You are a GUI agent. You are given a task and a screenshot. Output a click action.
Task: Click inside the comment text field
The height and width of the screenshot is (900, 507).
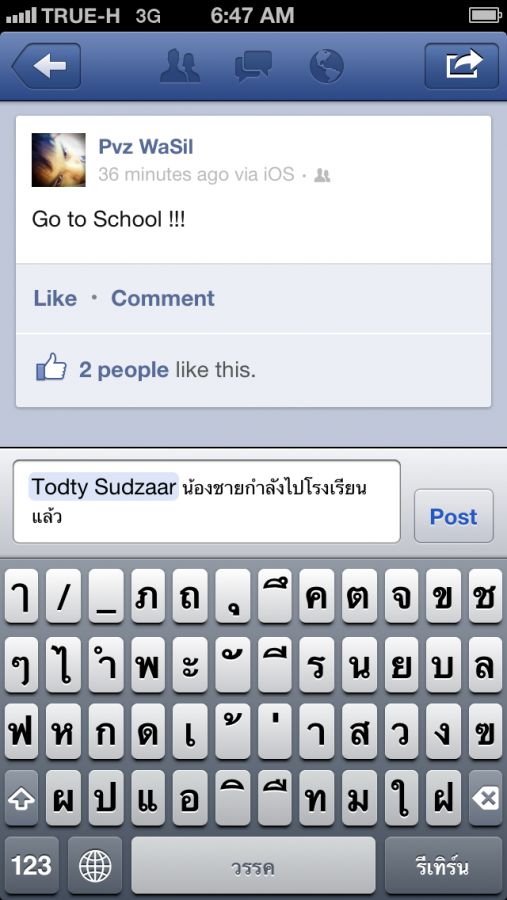pyautogui.click(x=207, y=502)
